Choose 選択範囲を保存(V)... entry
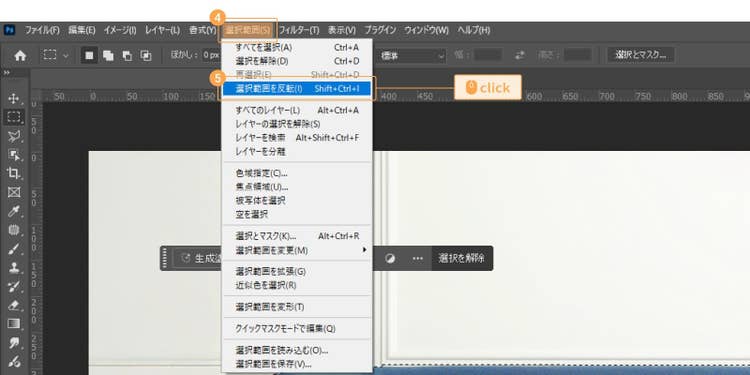The width and height of the screenshot is (750, 375). [x=297, y=364]
